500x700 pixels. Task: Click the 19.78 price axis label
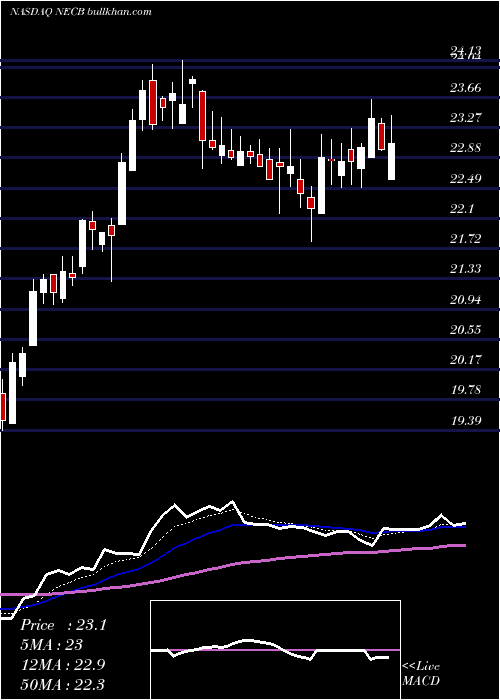pyautogui.click(x=466, y=390)
